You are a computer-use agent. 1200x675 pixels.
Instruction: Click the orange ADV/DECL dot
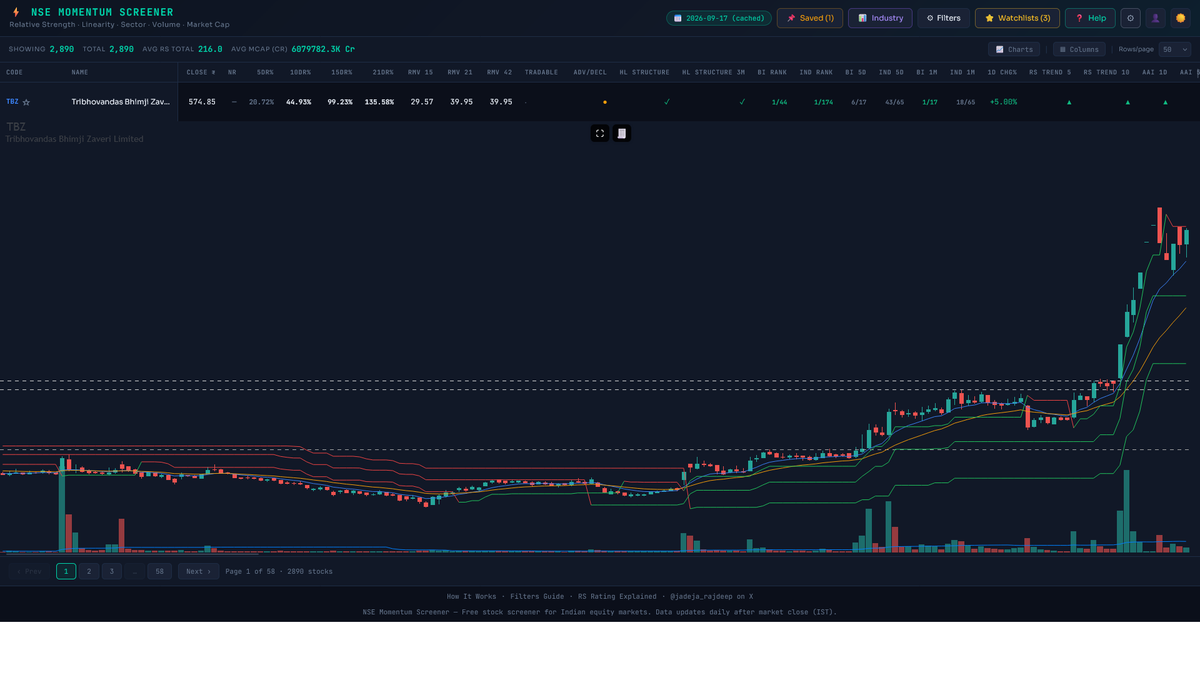(604, 102)
